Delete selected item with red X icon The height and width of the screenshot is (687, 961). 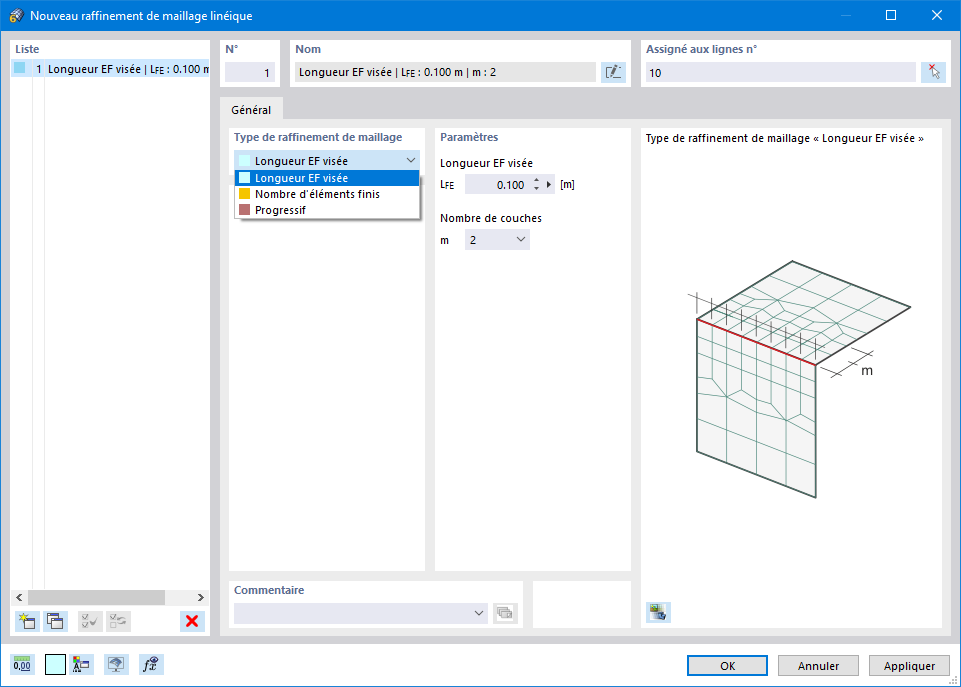click(x=192, y=621)
